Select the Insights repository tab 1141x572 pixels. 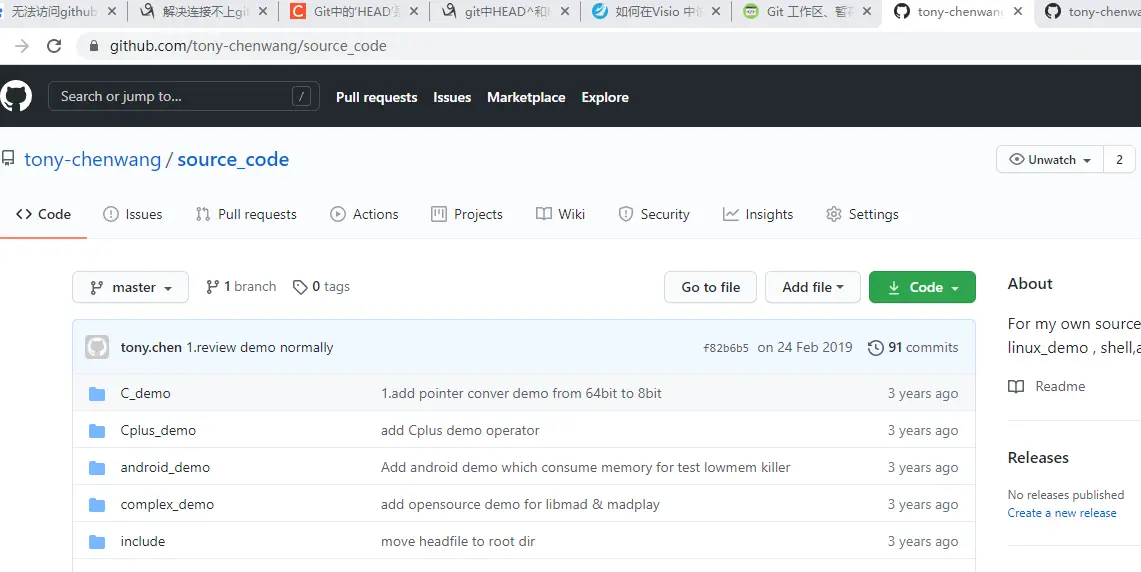coord(758,214)
